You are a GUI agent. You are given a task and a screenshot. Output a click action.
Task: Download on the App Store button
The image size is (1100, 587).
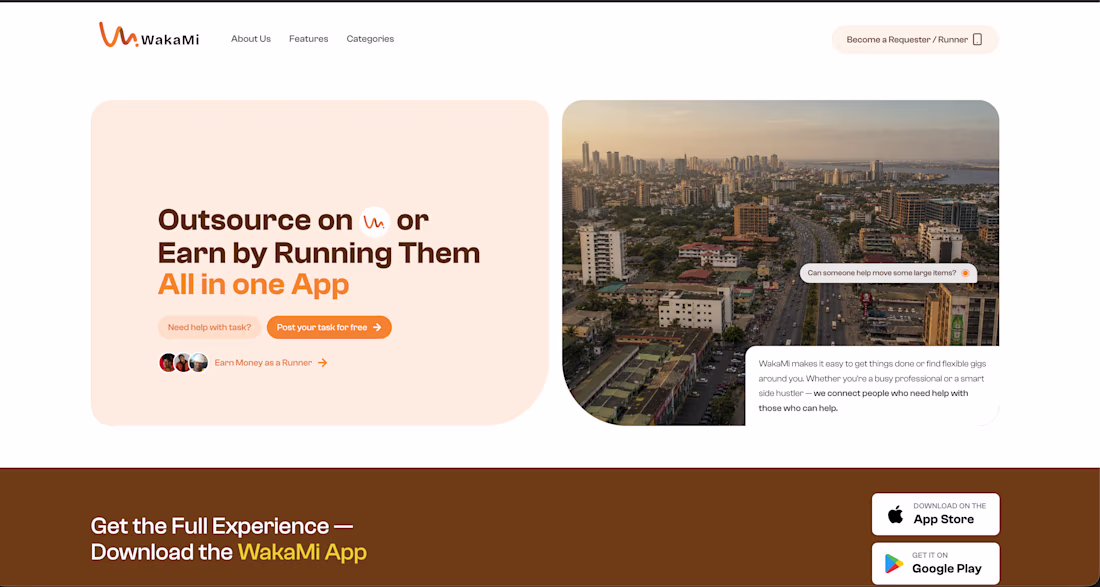[936, 514]
